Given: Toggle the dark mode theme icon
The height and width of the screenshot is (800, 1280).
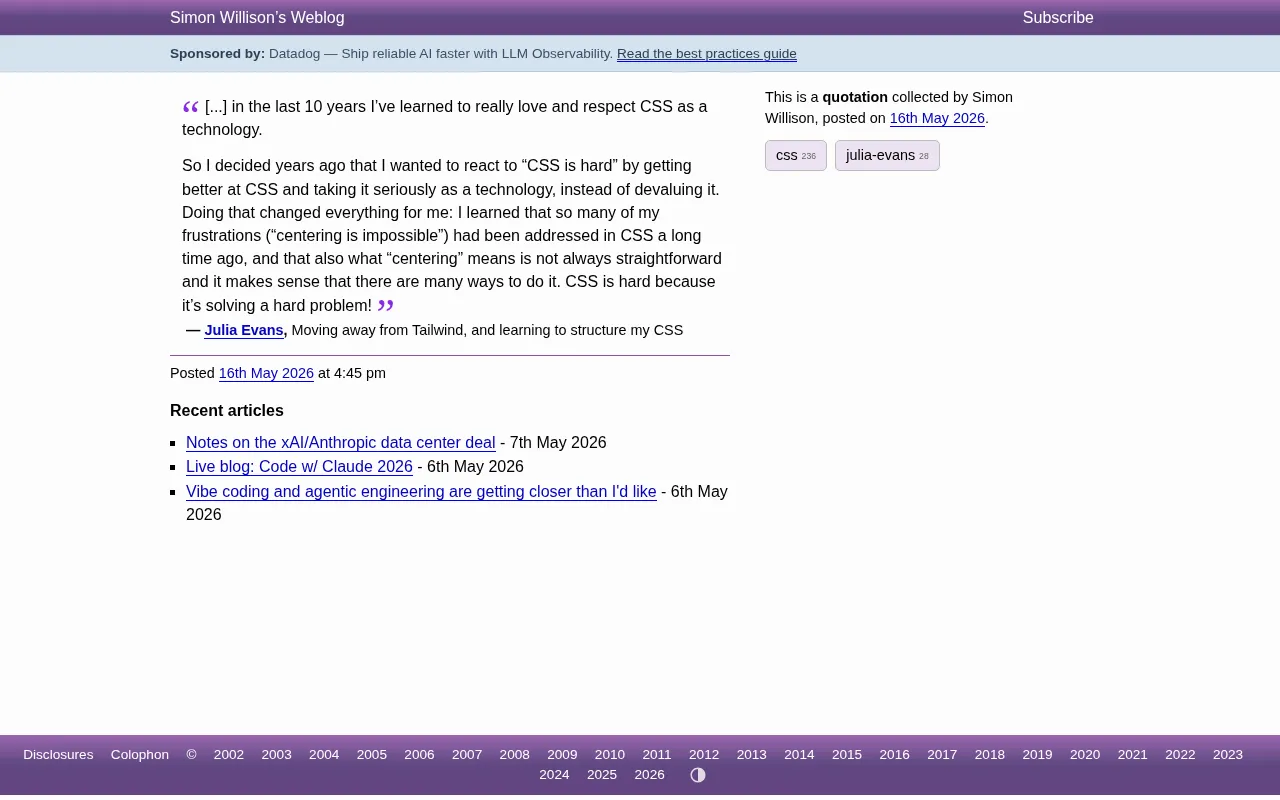Looking at the screenshot, I should 698,775.
